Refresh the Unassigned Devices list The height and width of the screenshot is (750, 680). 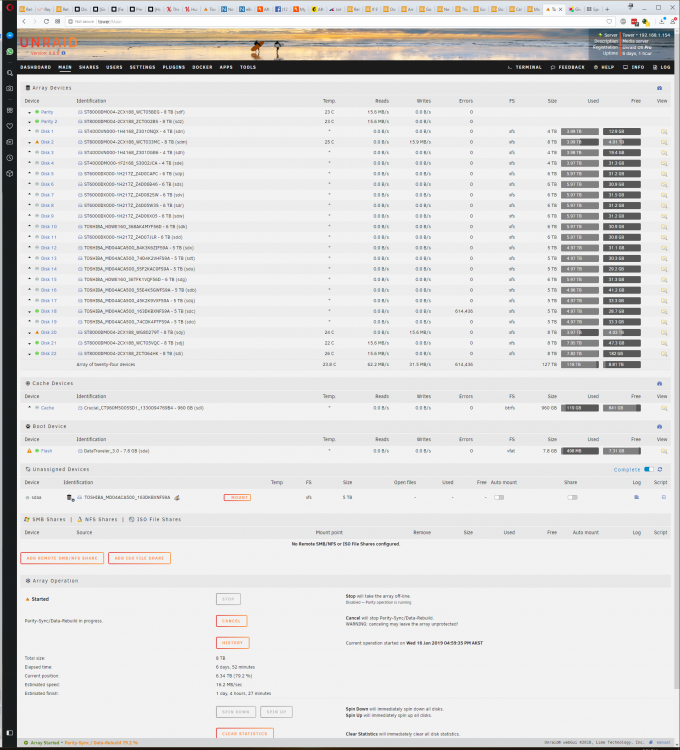(660, 470)
